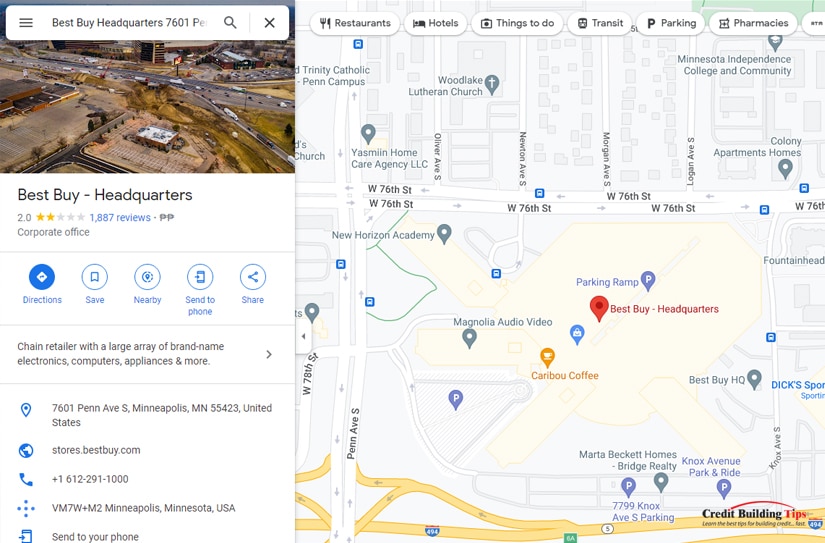Collapse the side panel arrow
Image resolution: width=825 pixels, height=543 pixels.
coord(304,336)
